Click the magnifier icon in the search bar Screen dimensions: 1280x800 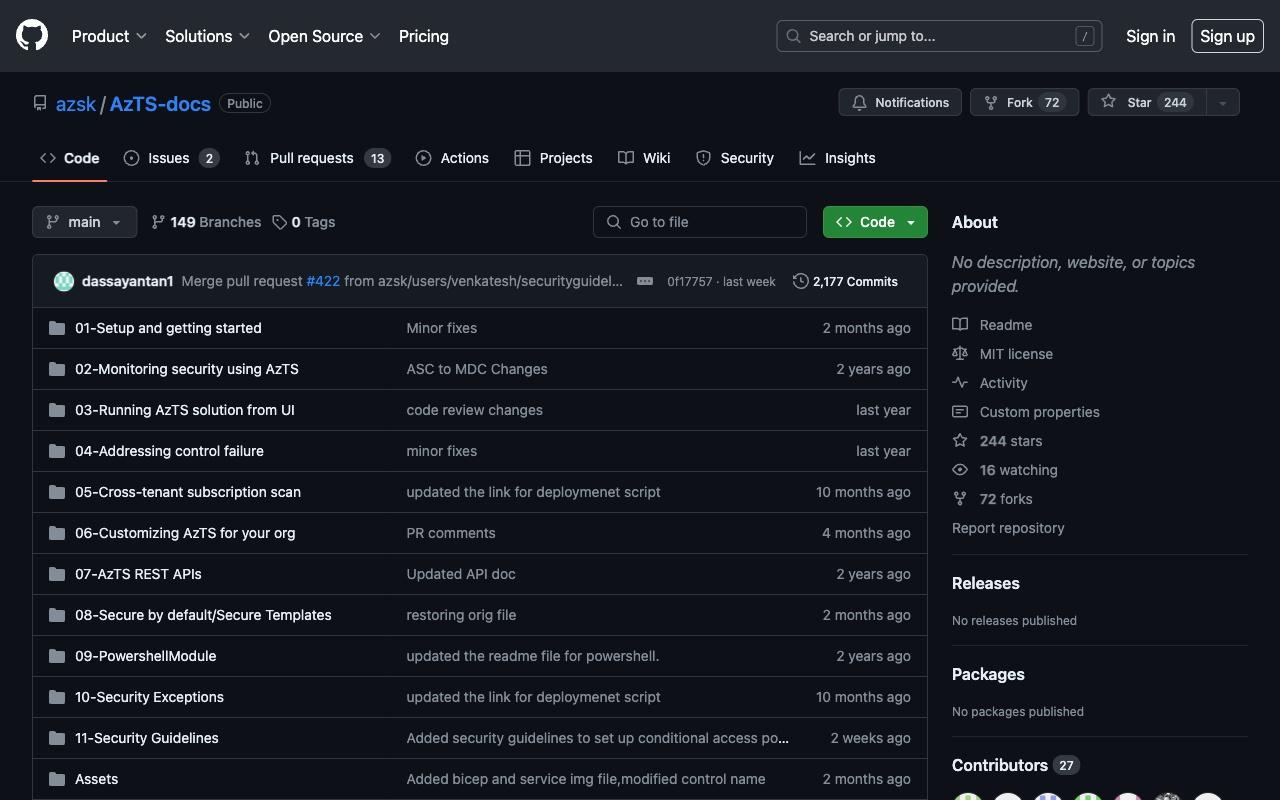(x=793, y=36)
